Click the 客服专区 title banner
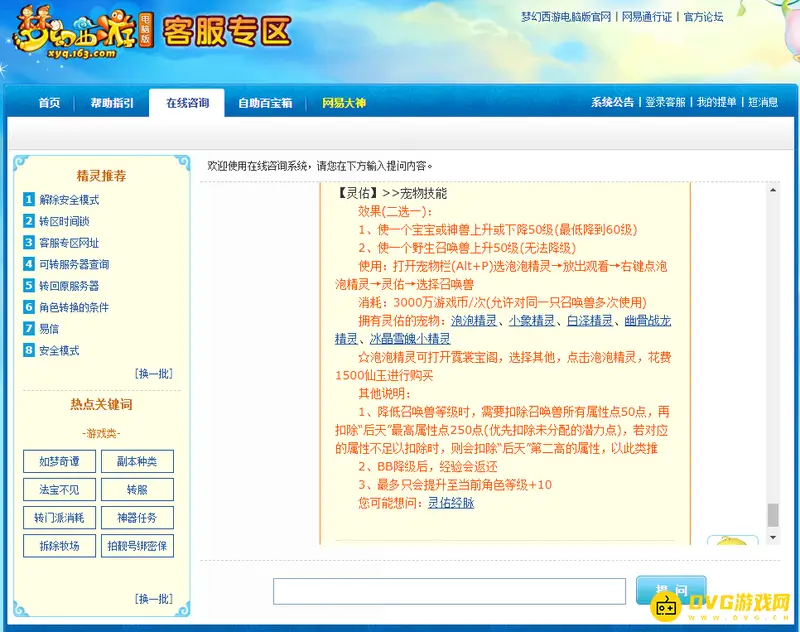 point(227,32)
